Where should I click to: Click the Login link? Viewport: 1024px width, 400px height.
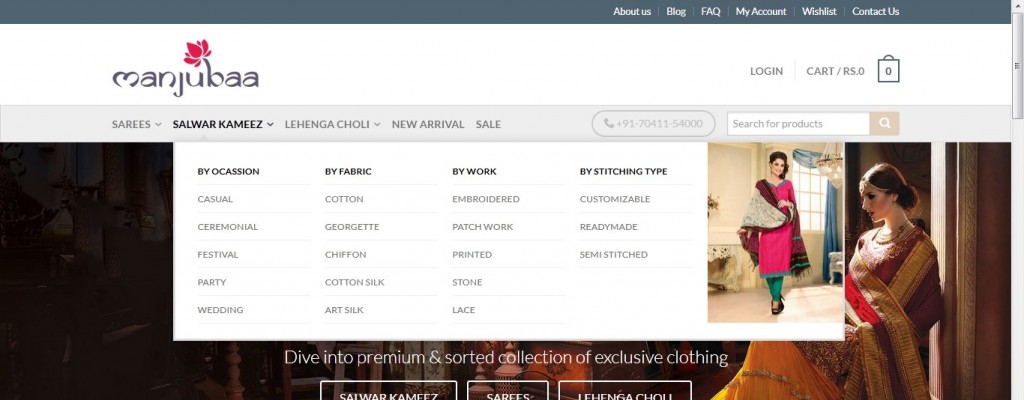766,71
